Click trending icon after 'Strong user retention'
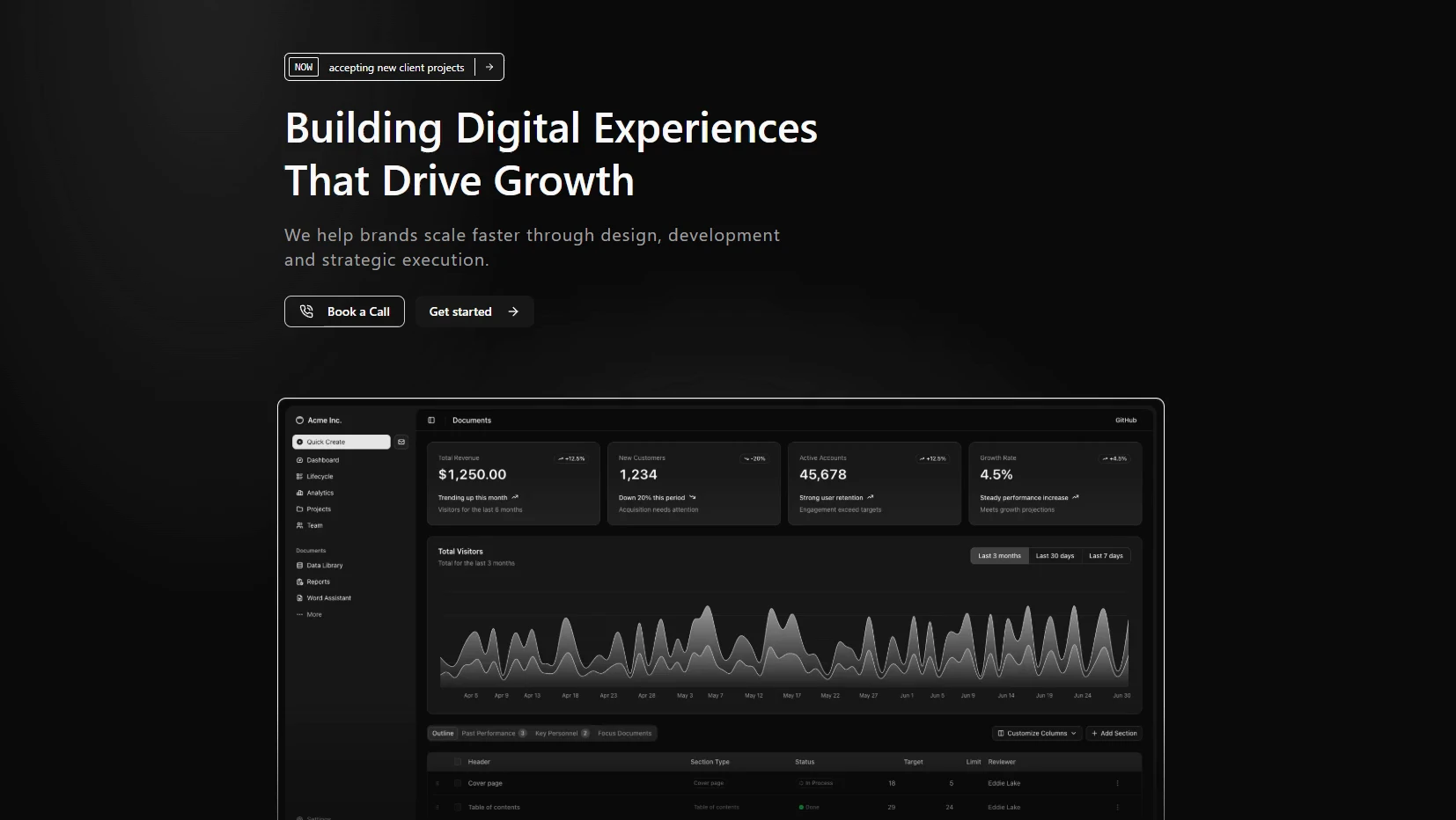 871,497
